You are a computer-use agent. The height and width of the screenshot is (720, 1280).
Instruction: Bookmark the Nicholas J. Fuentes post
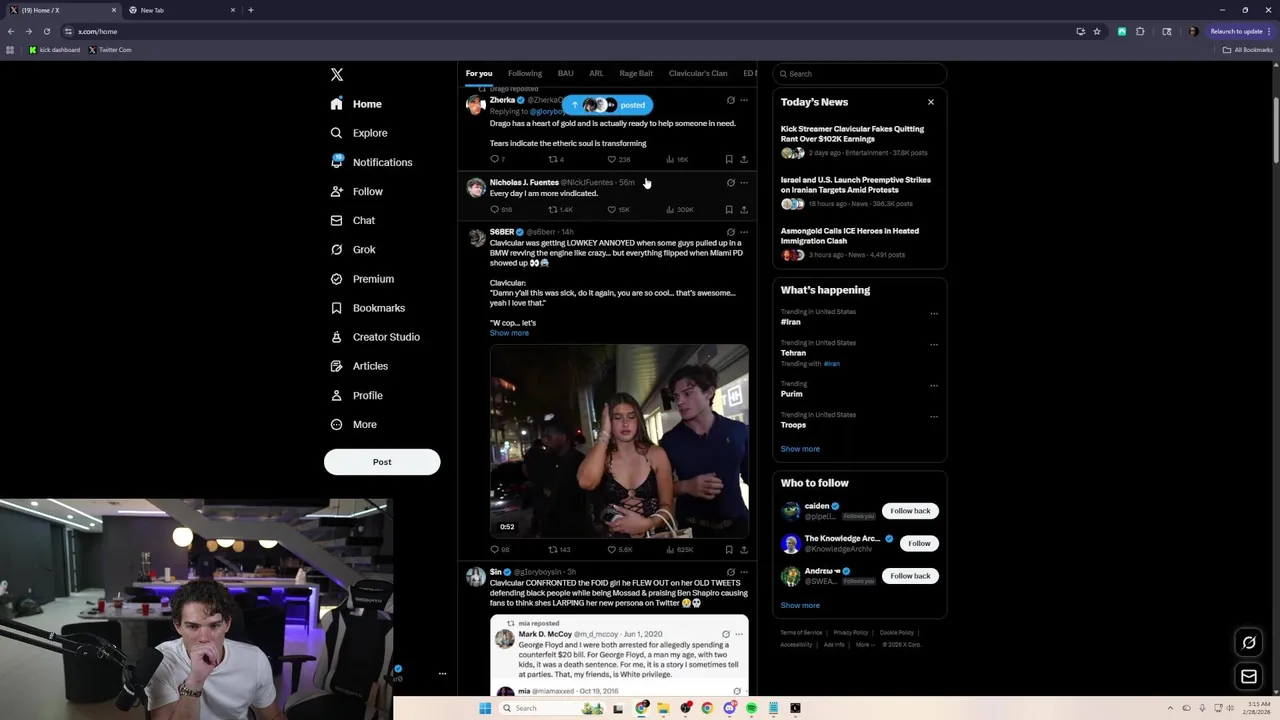pyautogui.click(x=729, y=209)
